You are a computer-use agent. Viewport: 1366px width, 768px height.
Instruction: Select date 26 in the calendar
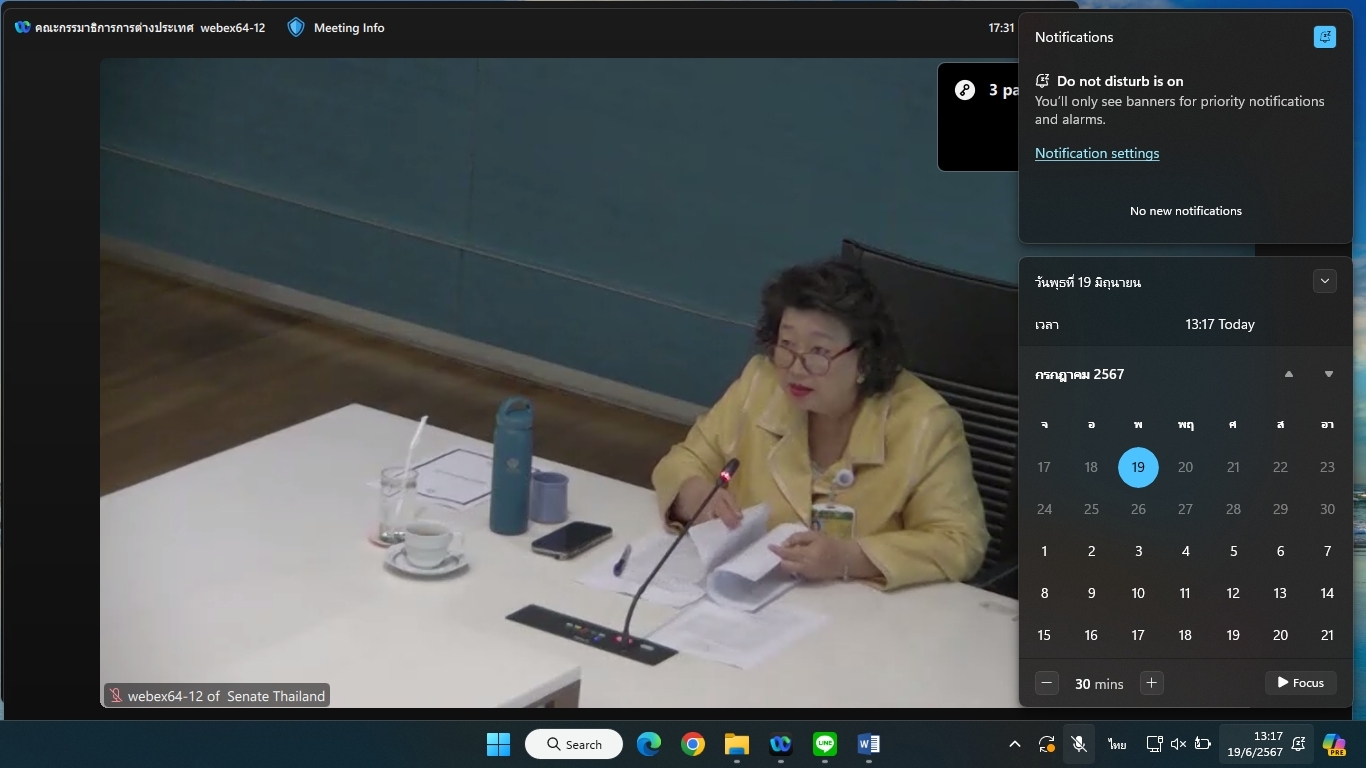(x=1138, y=509)
